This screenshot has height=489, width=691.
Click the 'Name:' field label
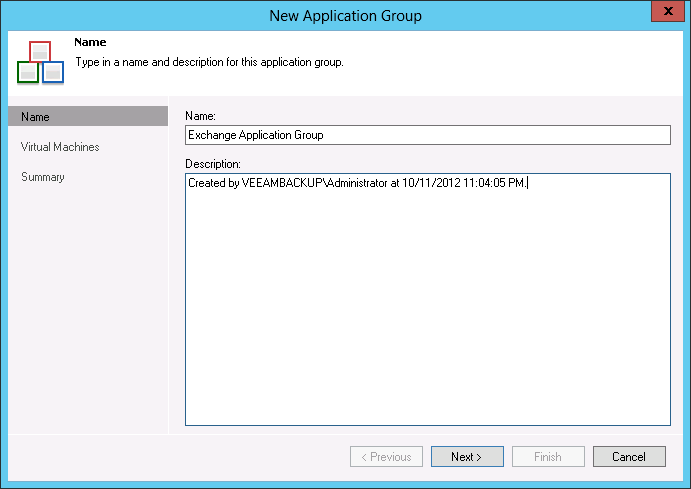pos(201,116)
